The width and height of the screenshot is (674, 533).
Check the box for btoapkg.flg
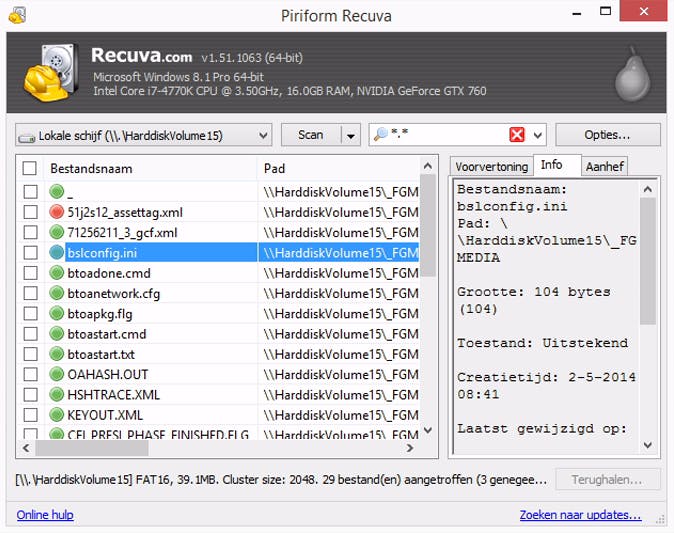point(30,313)
